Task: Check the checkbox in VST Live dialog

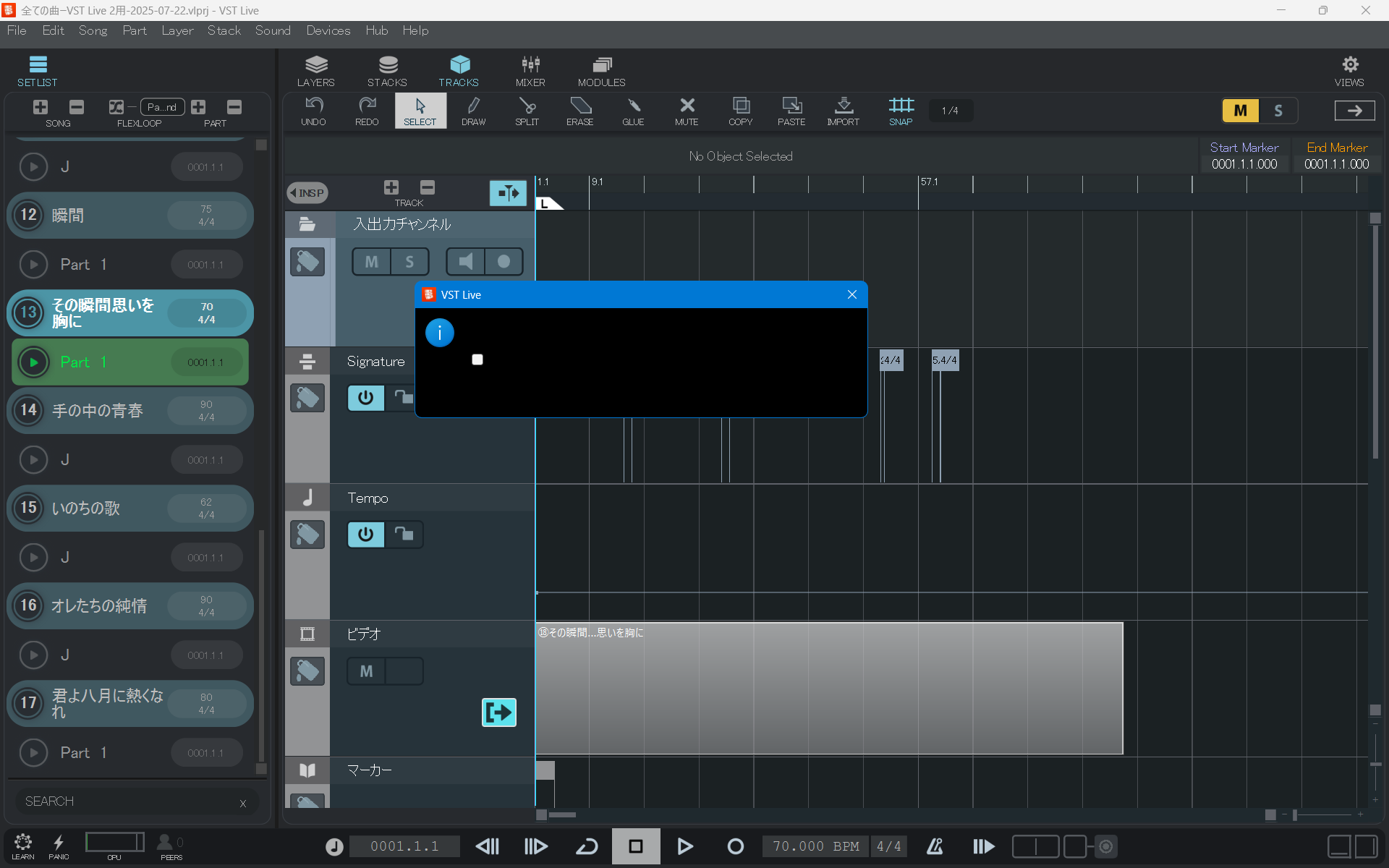Action: pyautogui.click(x=477, y=359)
